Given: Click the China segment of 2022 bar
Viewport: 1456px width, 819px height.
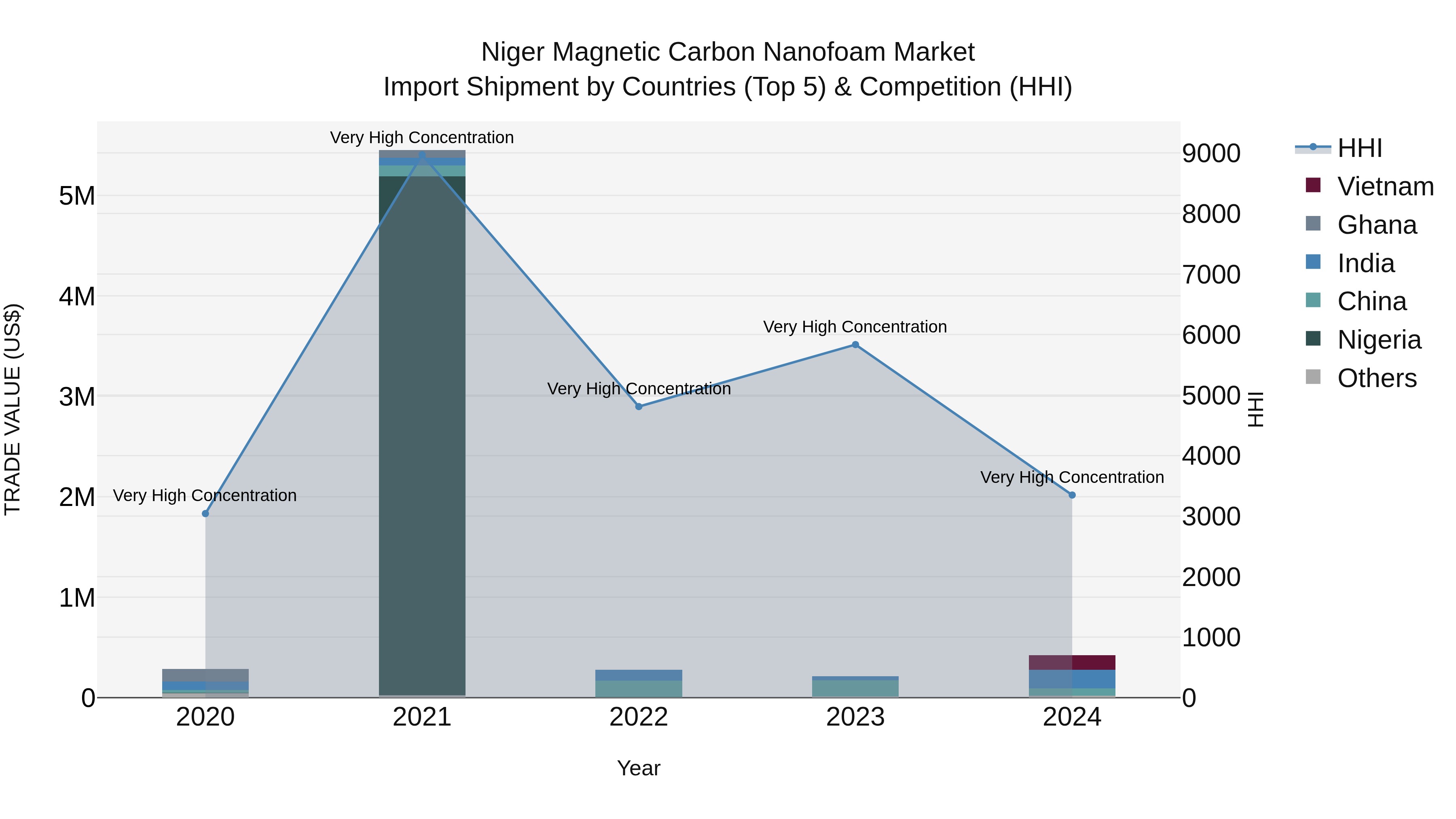Looking at the screenshot, I should [639, 689].
